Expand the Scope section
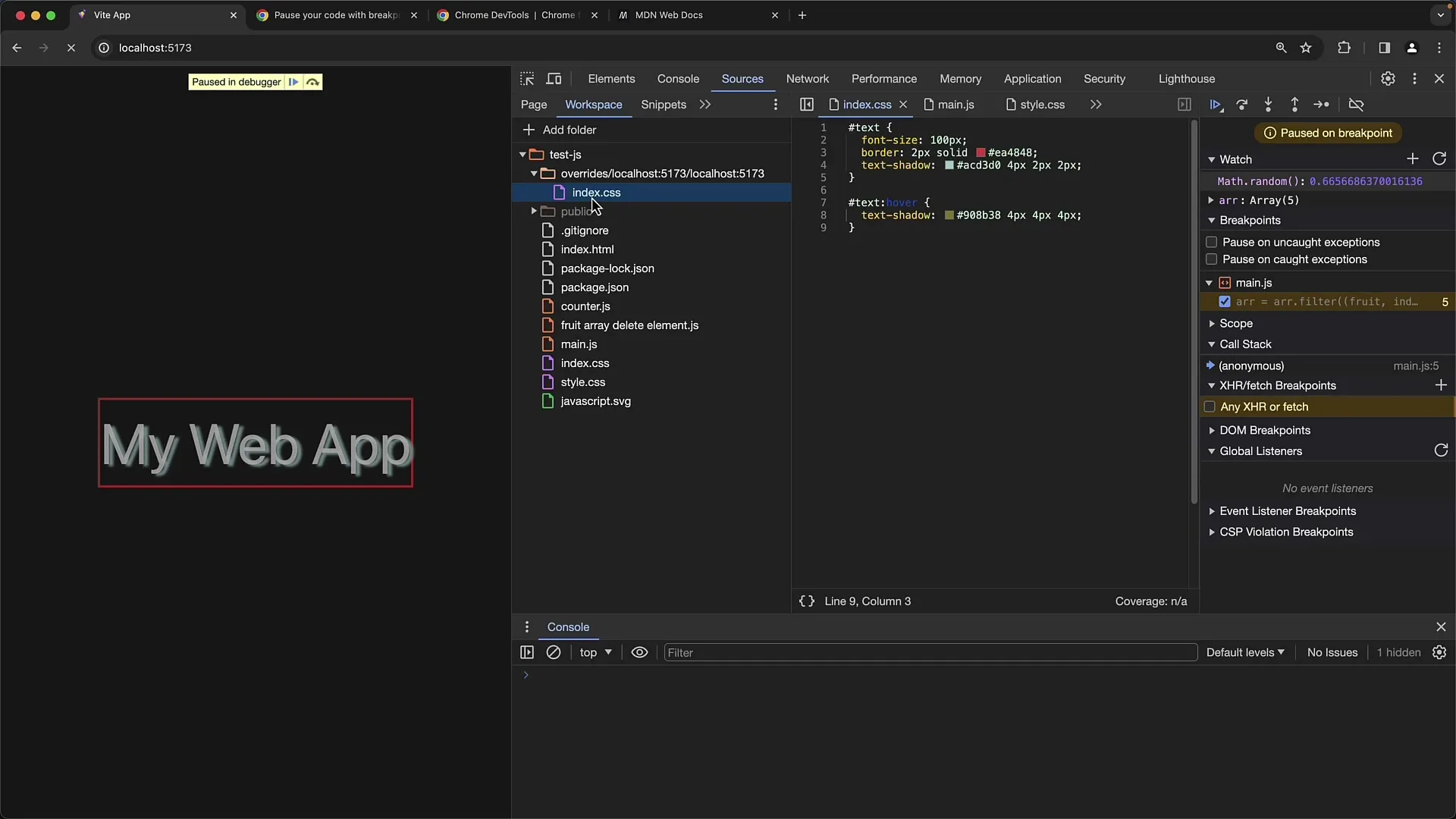This screenshot has height=819, width=1456. coord(1212,324)
